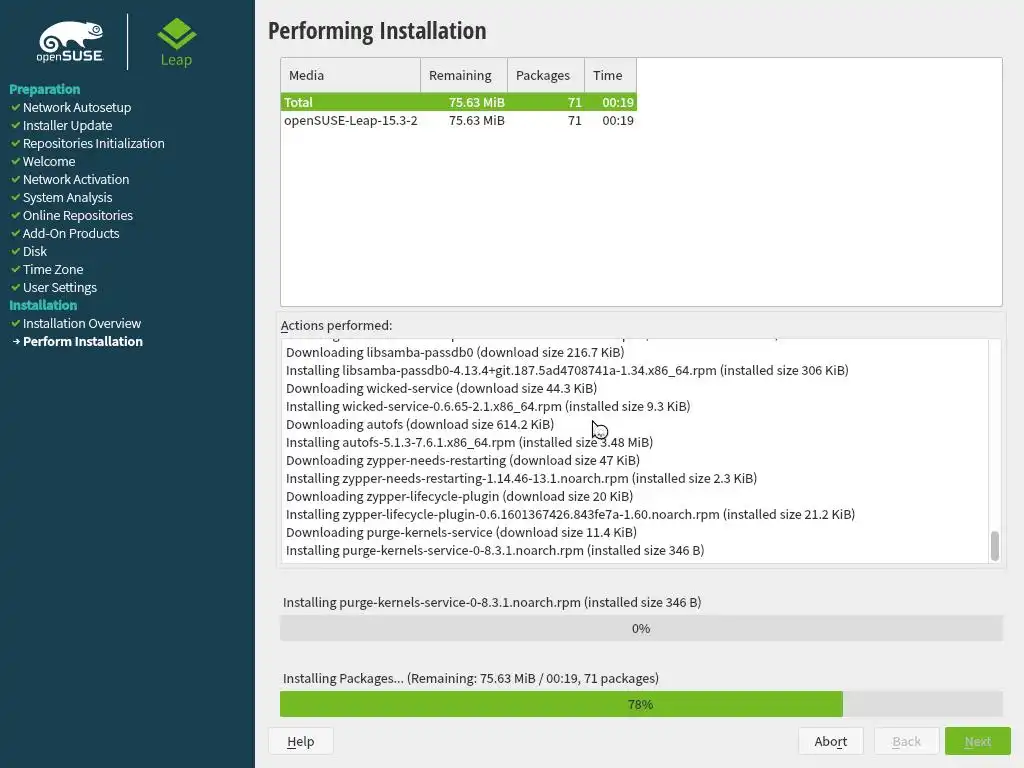The height and width of the screenshot is (768, 1024).
Task: Click the Network Activation step
Action: click(x=76, y=179)
